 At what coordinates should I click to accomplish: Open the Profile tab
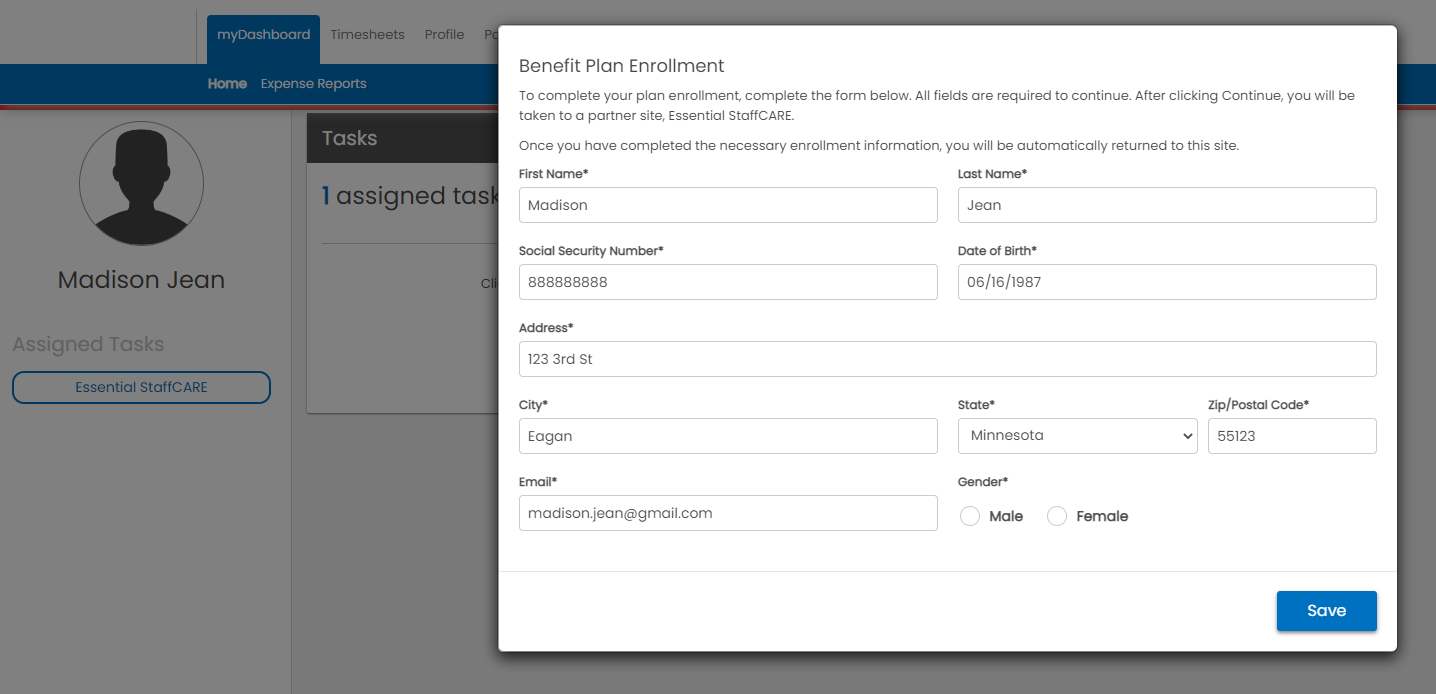click(444, 35)
